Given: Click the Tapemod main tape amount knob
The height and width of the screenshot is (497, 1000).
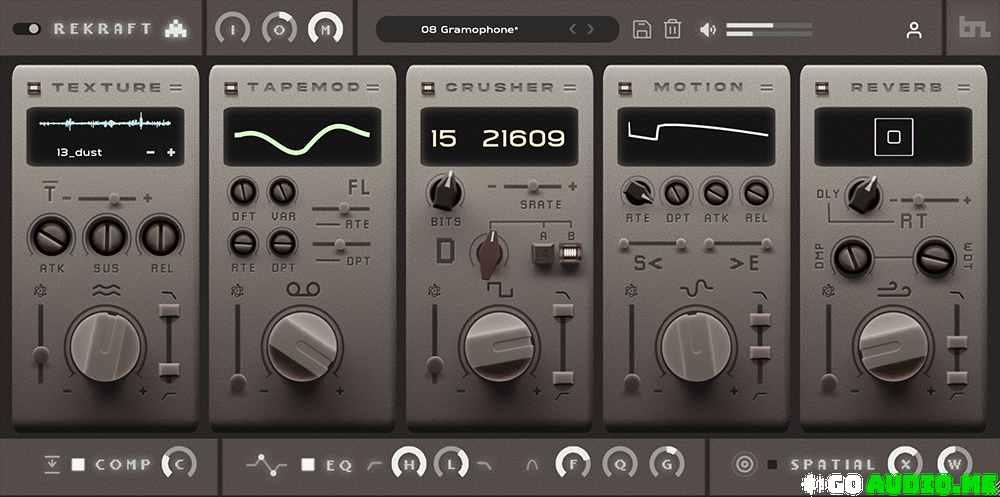Looking at the screenshot, I should pyautogui.click(x=303, y=346).
